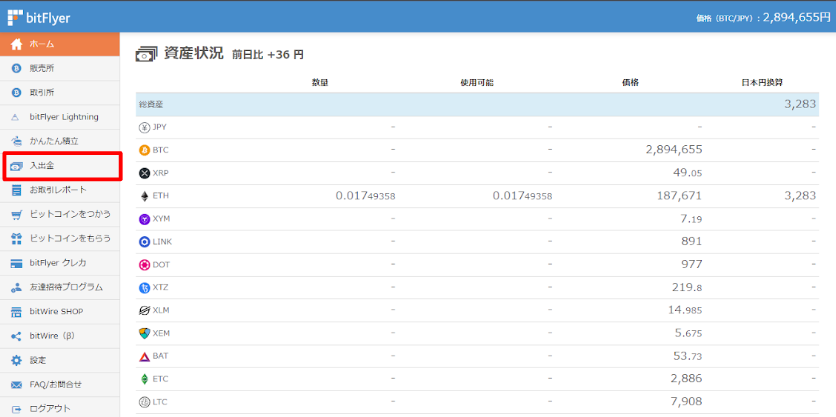Viewport: 836px width, 417px height.
Task: Open FAQ/お問合せ page
Action: pos(60,384)
